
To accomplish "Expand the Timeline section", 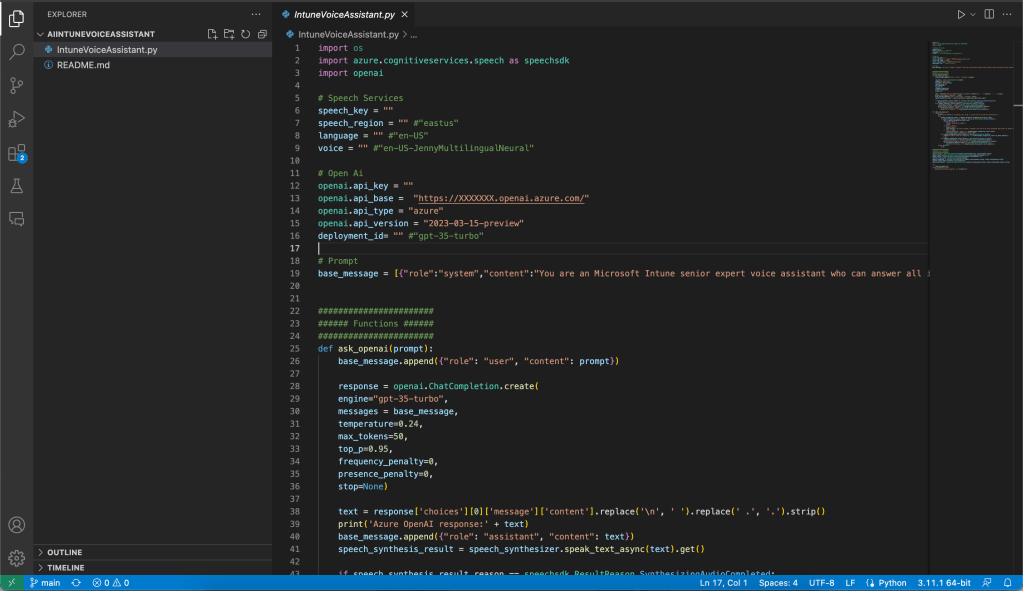I will pos(66,567).
